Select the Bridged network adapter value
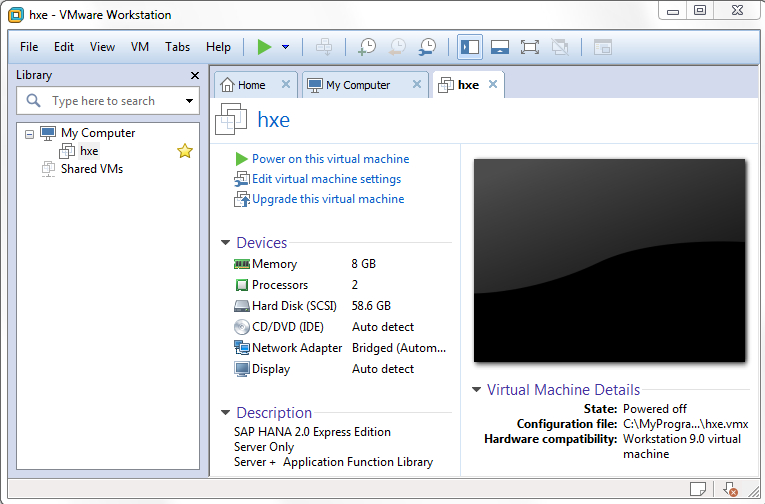765x504 pixels. tap(399, 348)
